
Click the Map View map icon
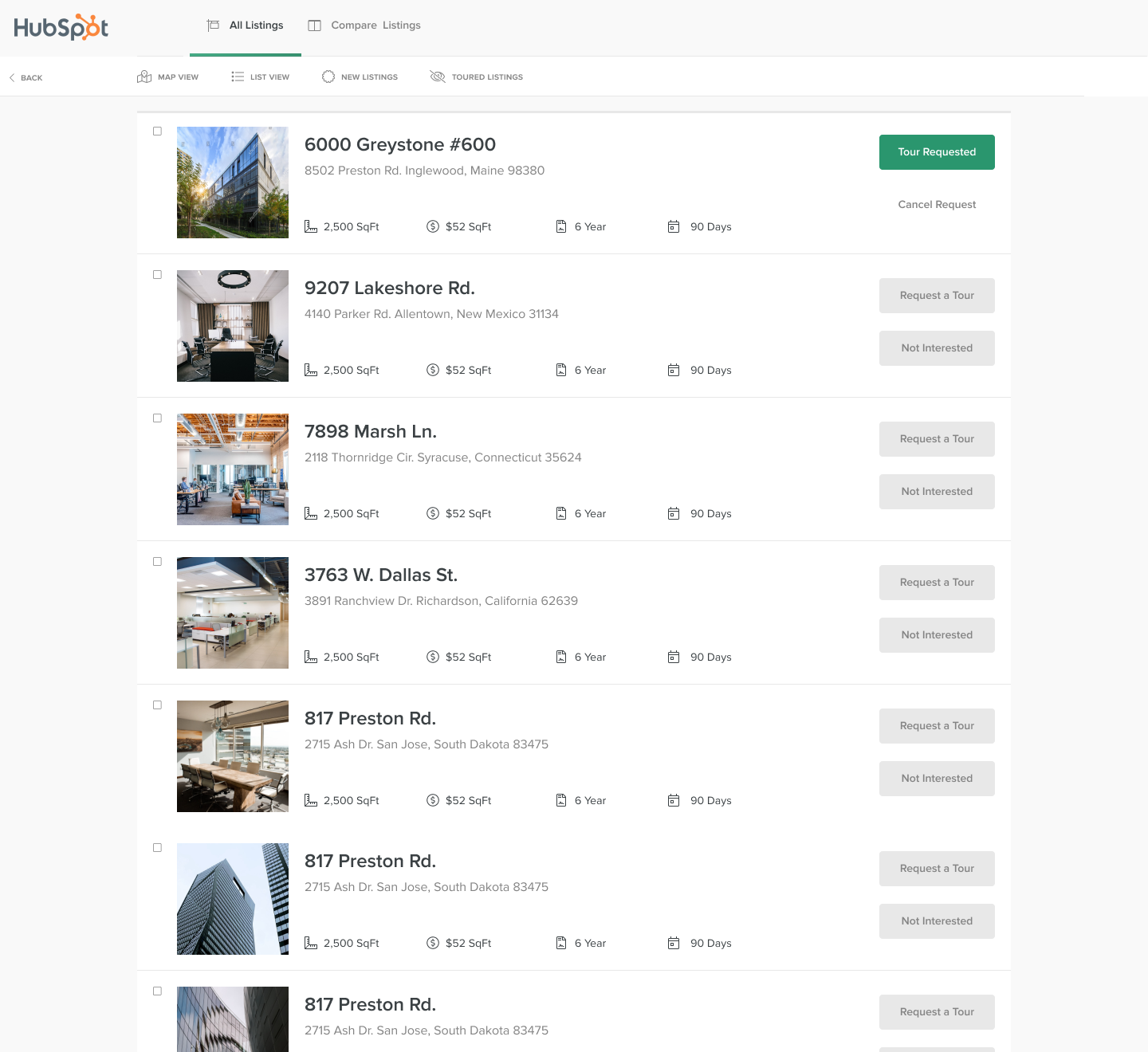[x=144, y=77]
